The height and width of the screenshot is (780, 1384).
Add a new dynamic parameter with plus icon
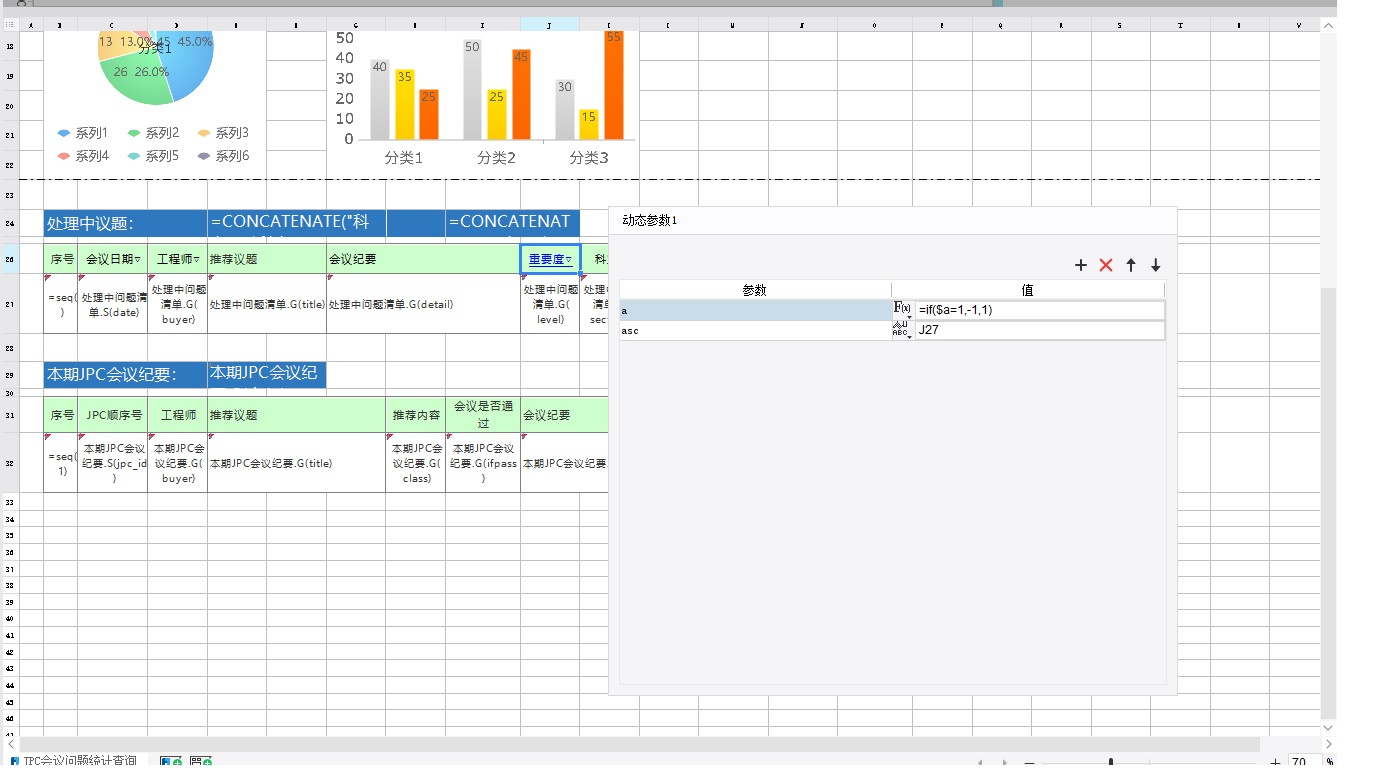(1080, 265)
